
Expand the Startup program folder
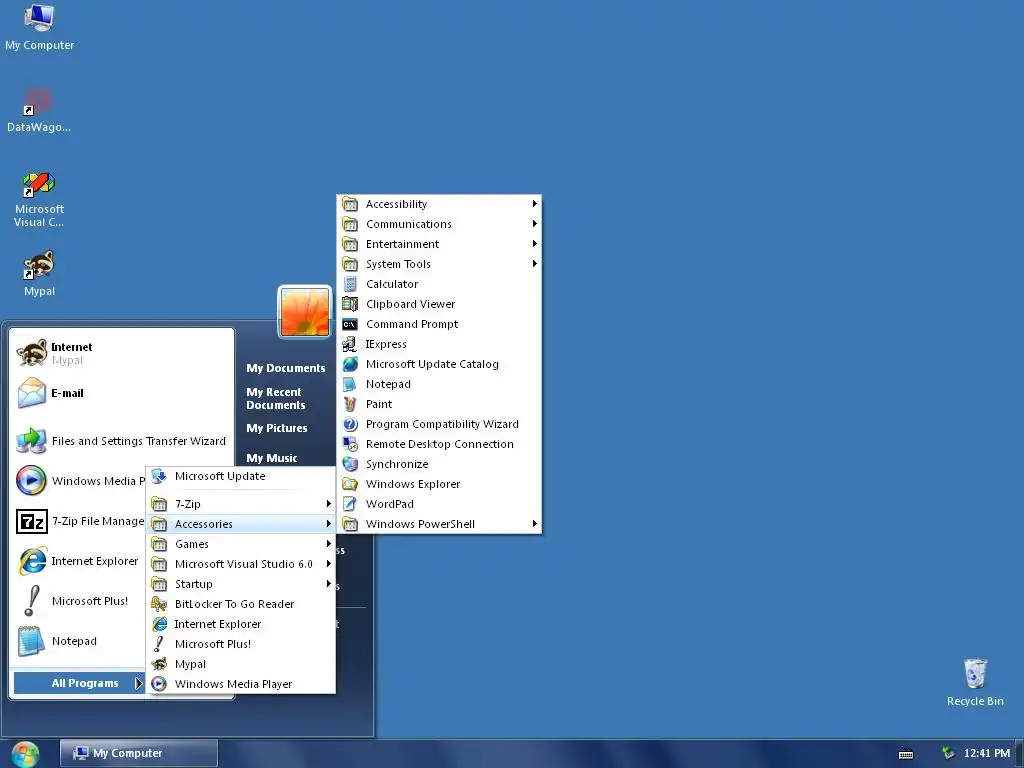[240, 584]
